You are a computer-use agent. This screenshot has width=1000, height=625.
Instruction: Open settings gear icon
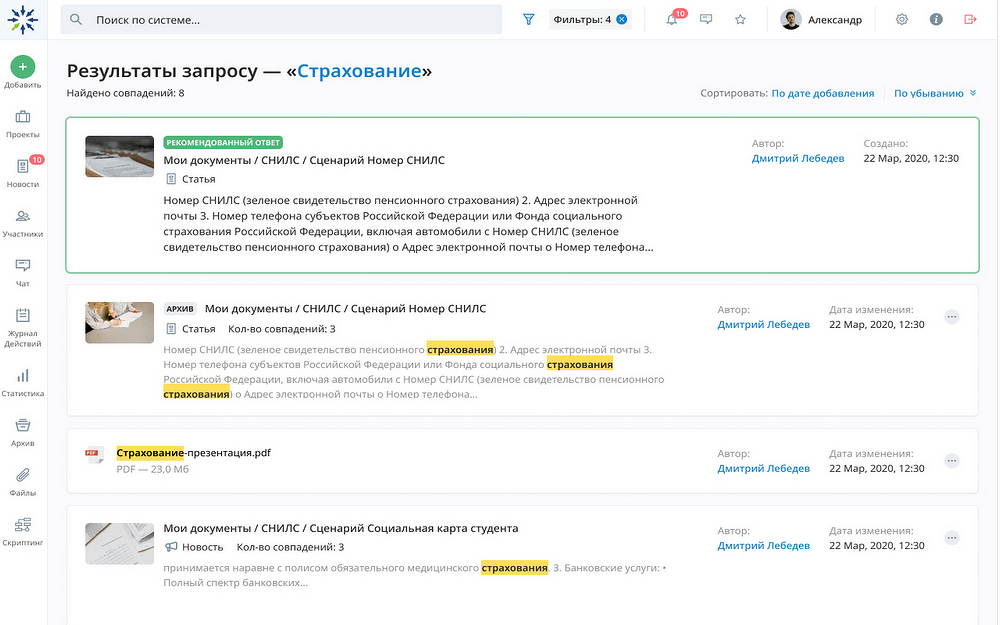tap(902, 19)
